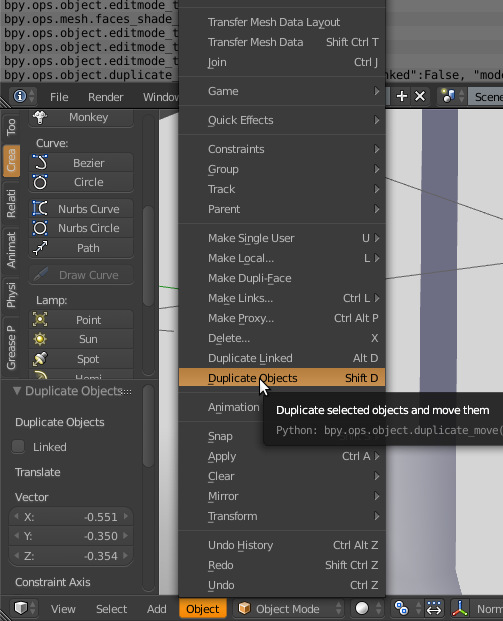Choose Duplicate Linked

(x=282, y=358)
